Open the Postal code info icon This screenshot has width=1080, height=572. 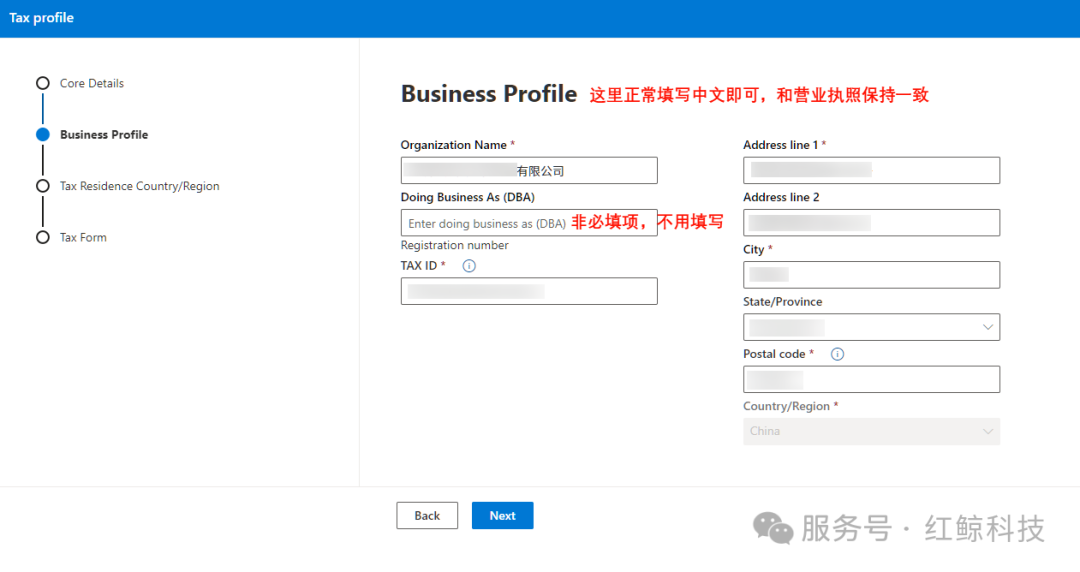[x=838, y=354]
